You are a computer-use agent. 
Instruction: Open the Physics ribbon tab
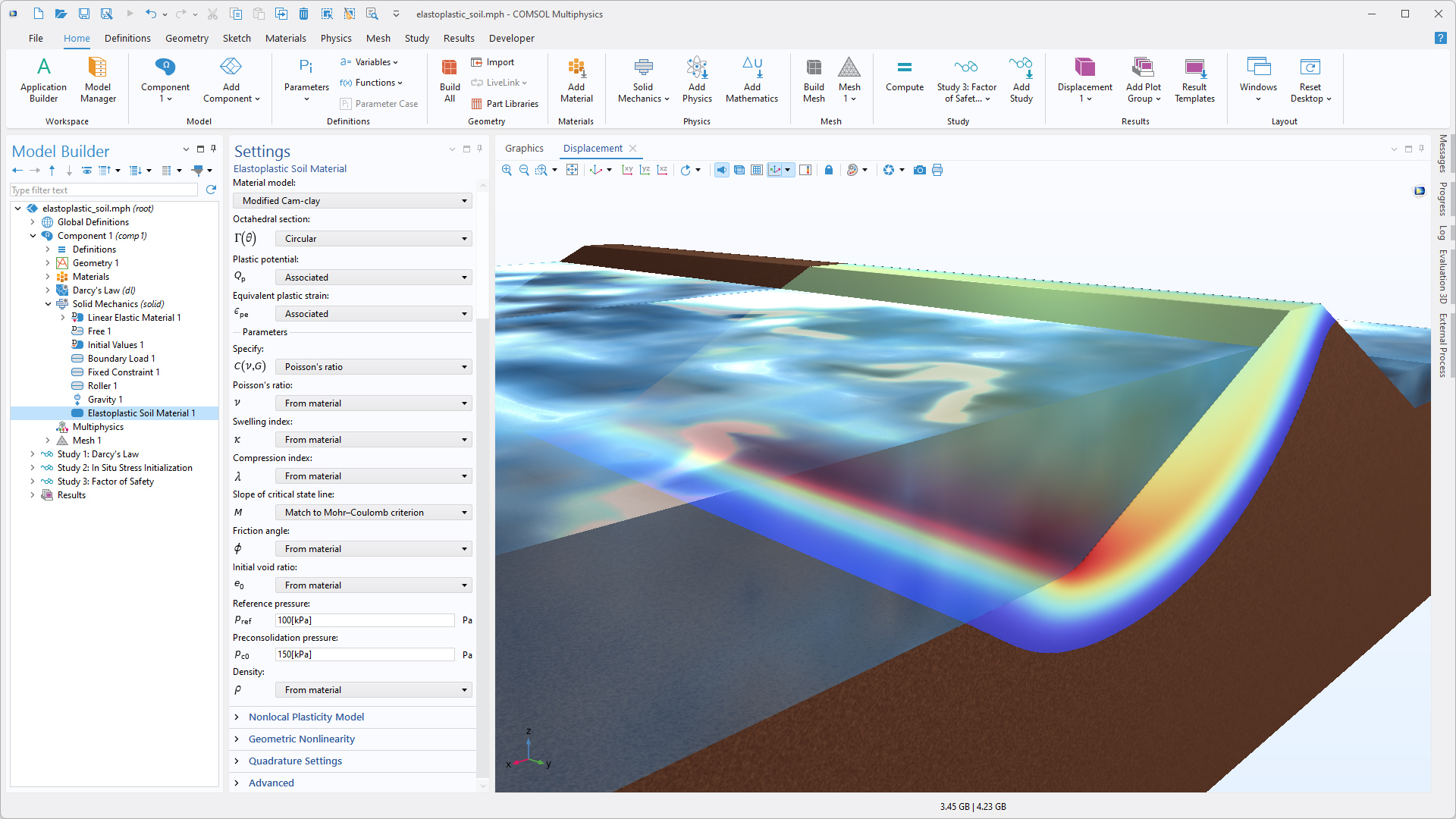pyautogui.click(x=335, y=38)
